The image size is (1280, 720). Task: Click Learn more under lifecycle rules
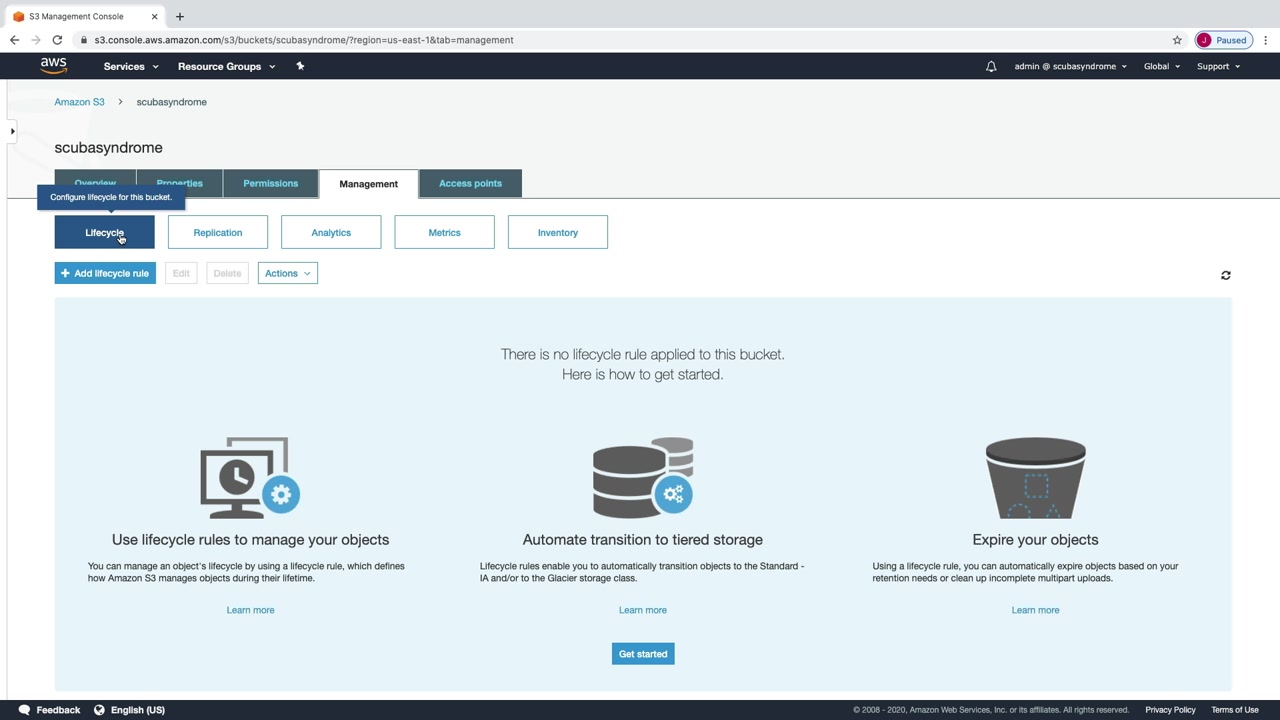250,610
